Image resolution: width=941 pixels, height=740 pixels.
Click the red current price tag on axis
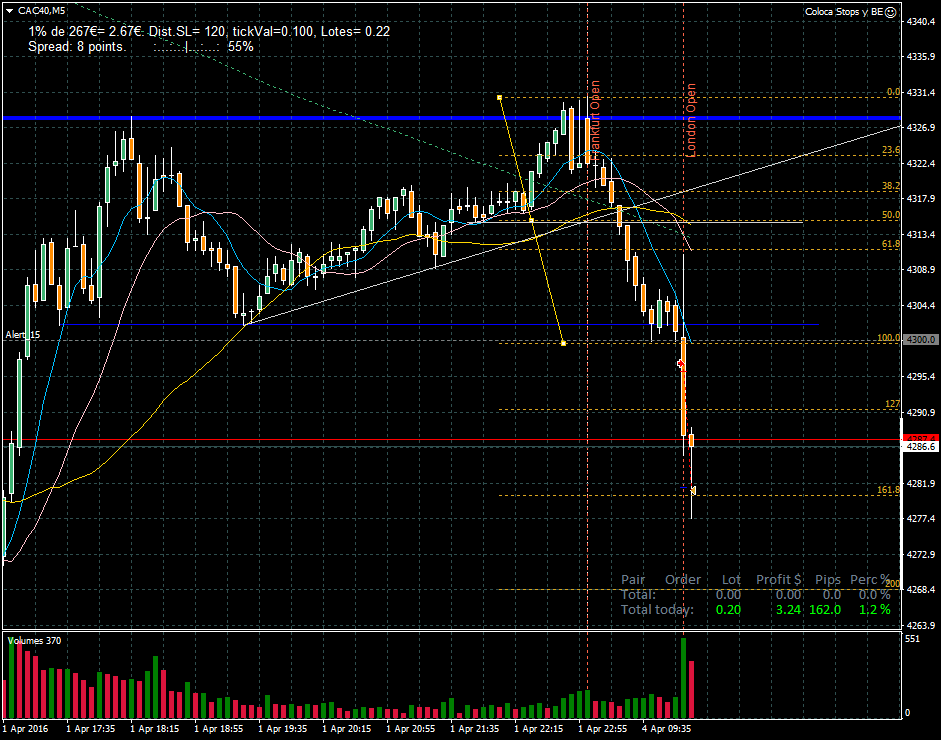coord(920,438)
